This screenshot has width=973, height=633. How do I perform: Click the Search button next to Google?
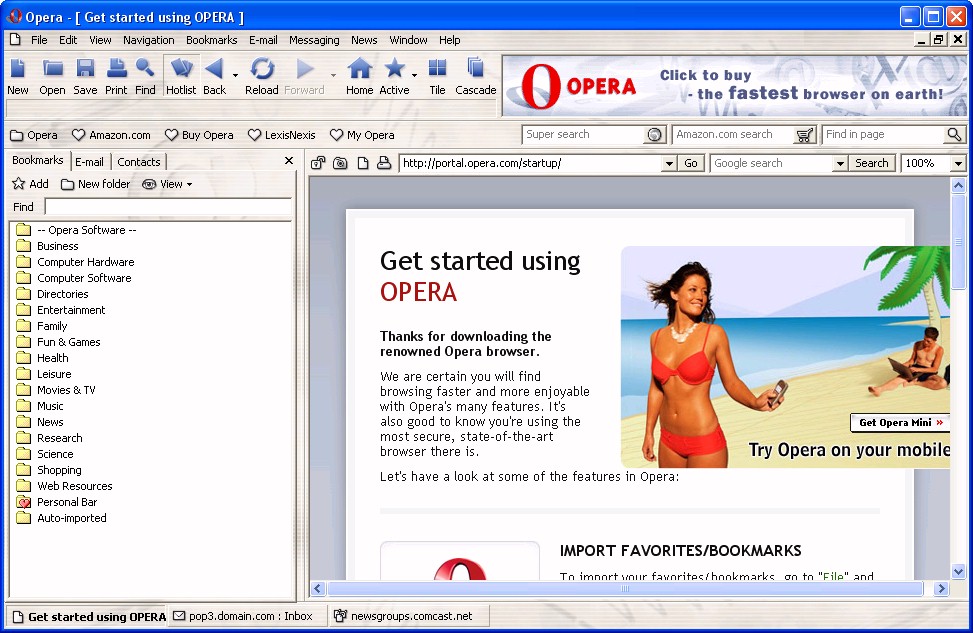point(872,163)
